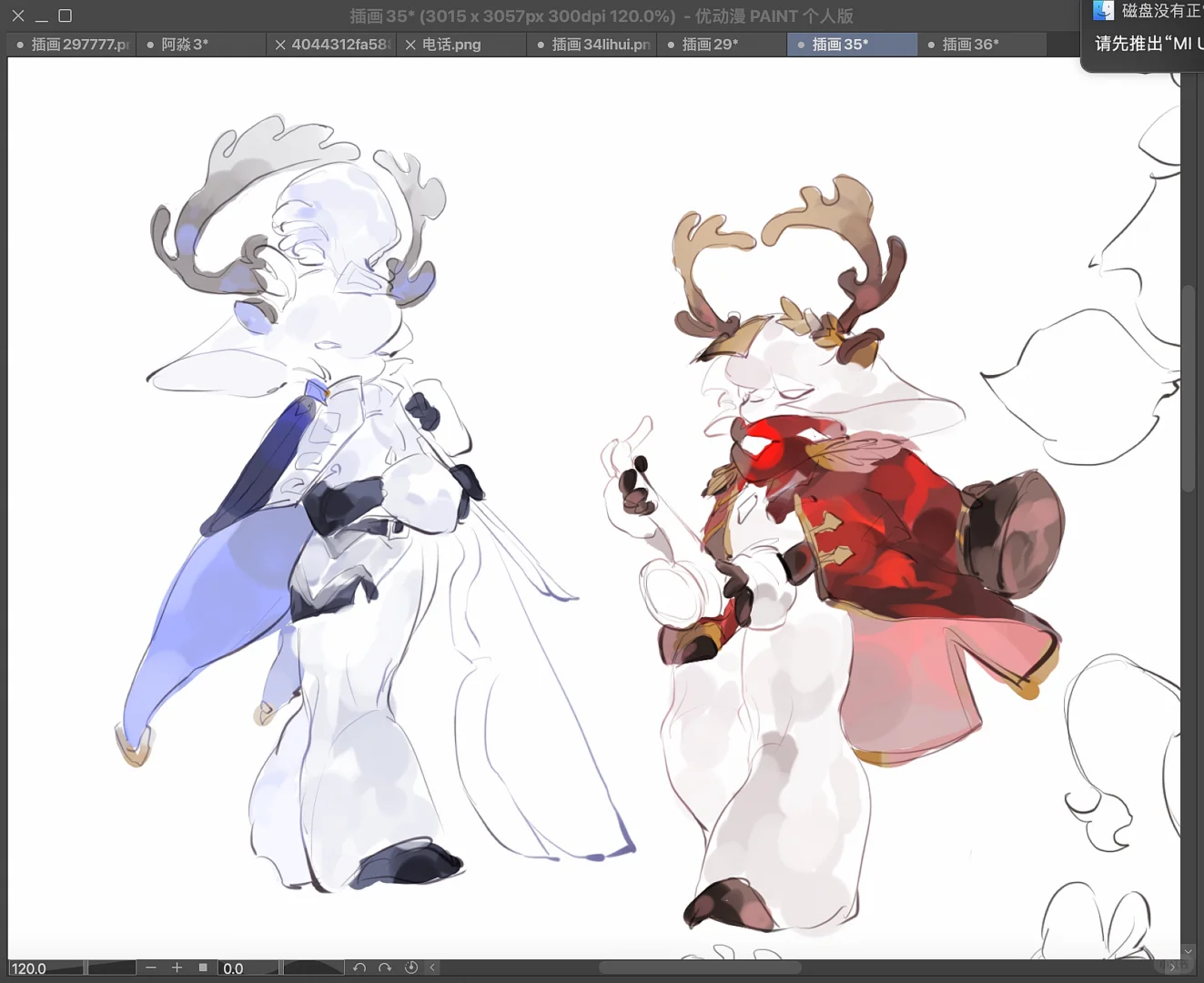Viewport: 1204px width, 983px height.
Task: Click the 磁盘没有正 notification title
Action: point(1162,11)
